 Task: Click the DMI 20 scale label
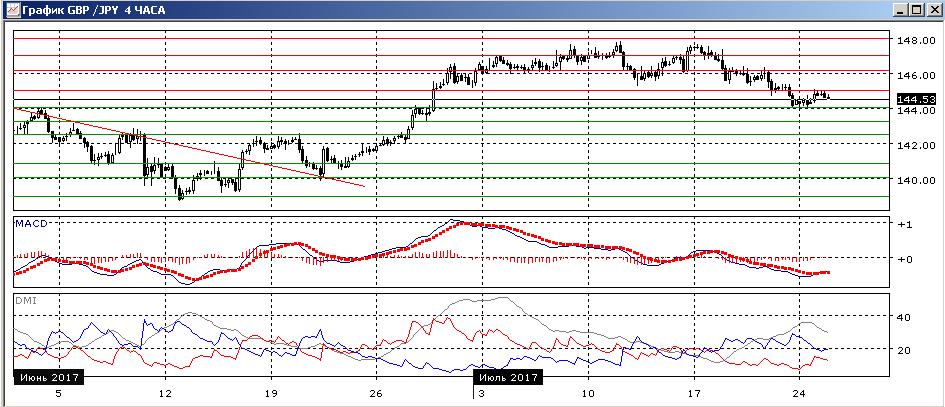905,350
